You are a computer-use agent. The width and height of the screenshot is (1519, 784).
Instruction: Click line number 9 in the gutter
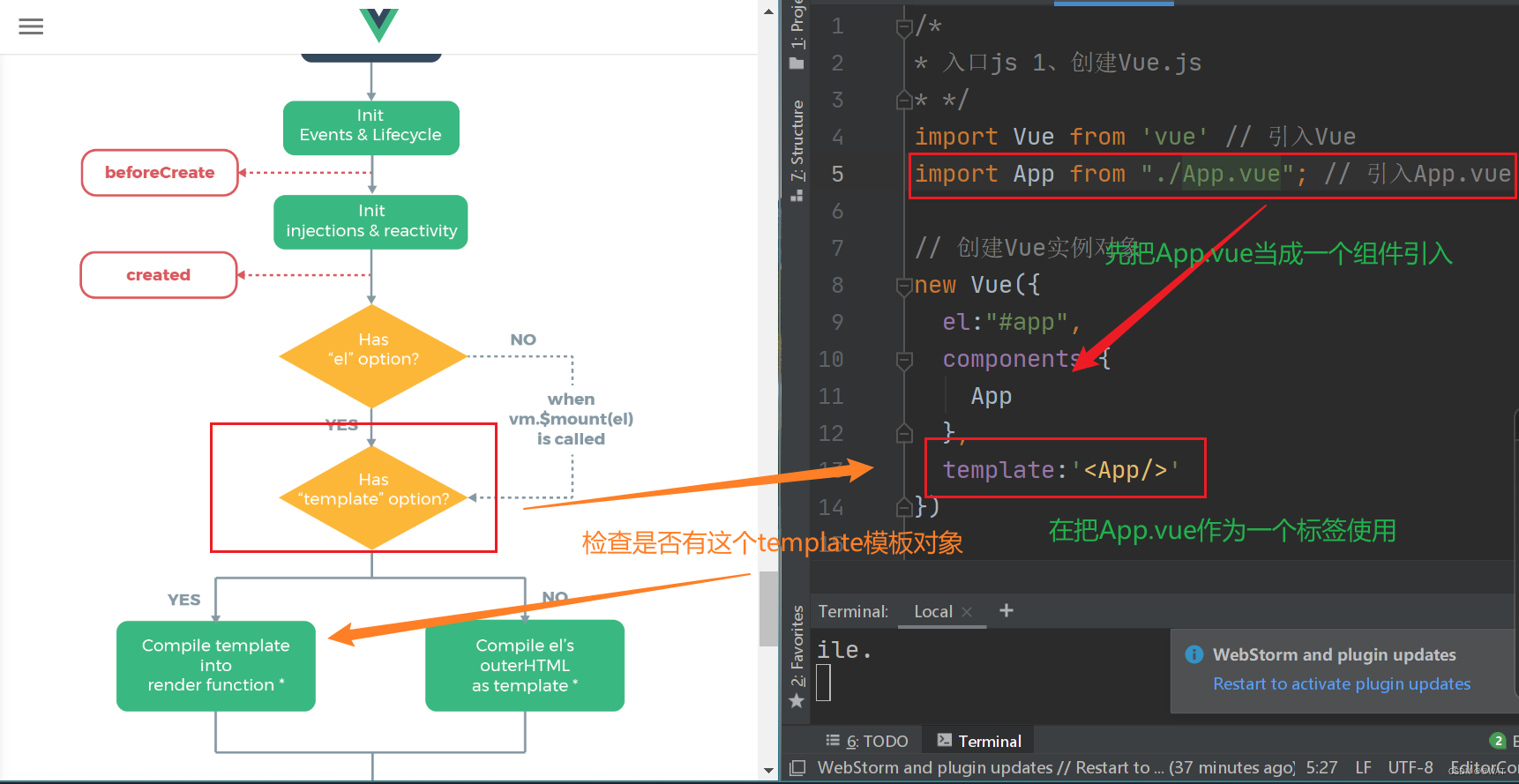coord(837,322)
